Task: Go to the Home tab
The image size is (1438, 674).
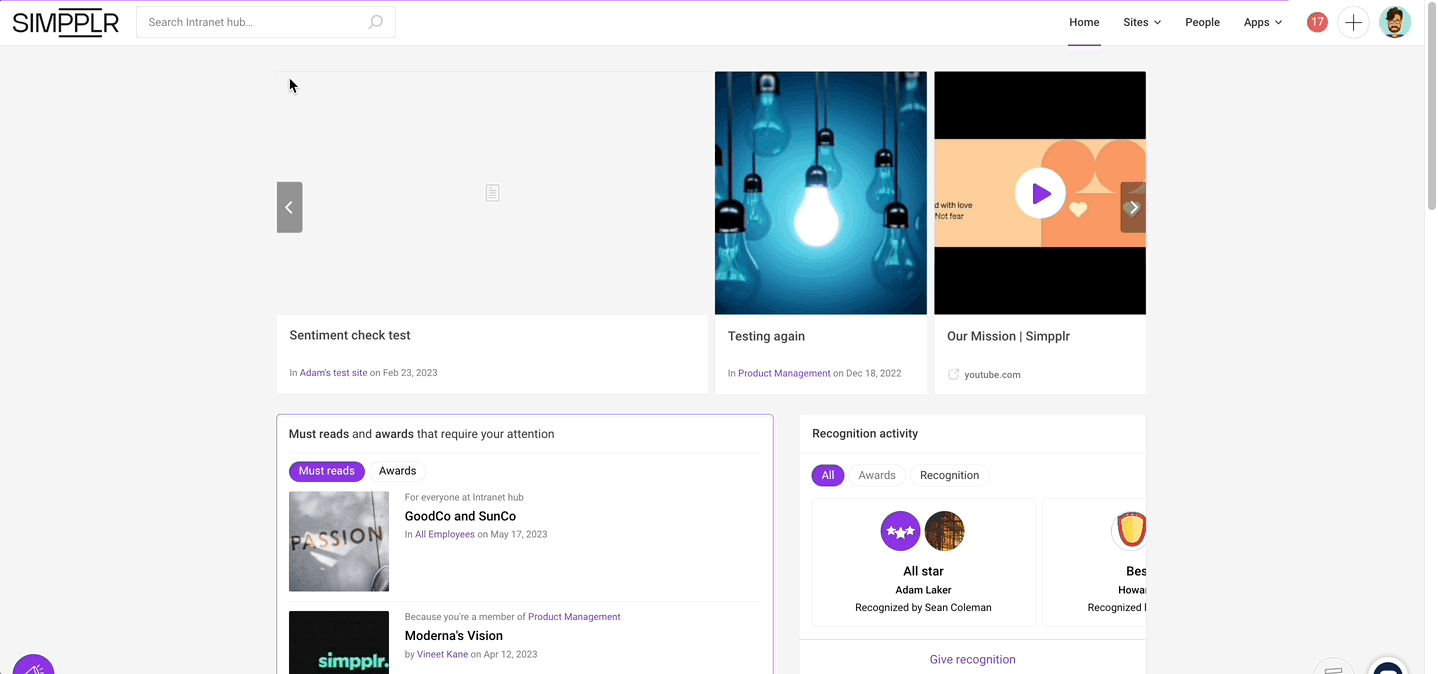Action: pyautogui.click(x=1084, y=22)
